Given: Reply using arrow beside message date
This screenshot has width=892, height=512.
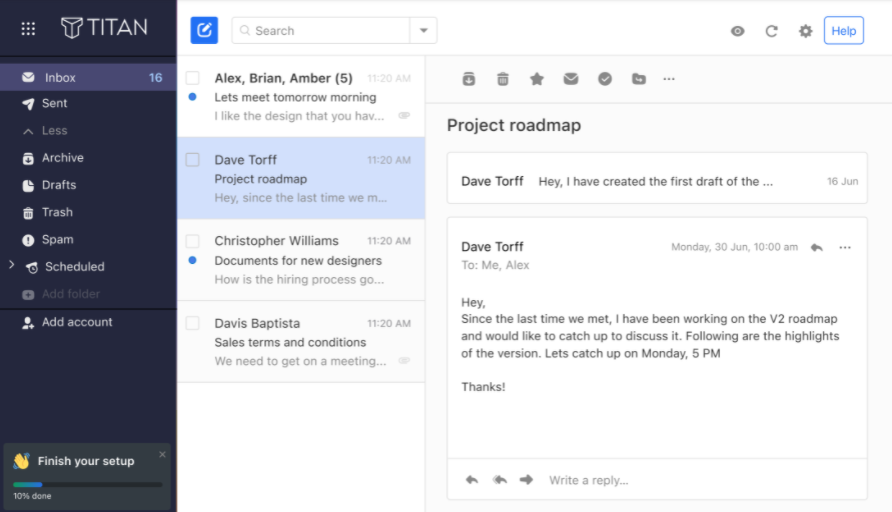Looking at the screenshot, I should click(x=817, y=247).
